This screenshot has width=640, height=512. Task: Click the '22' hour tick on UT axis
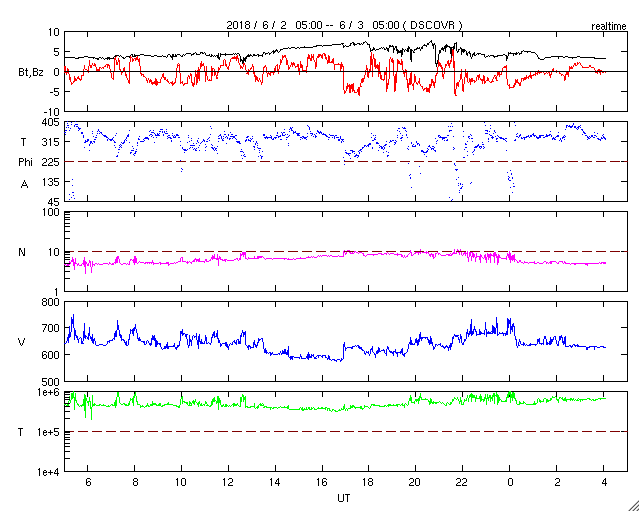point(462,483)
